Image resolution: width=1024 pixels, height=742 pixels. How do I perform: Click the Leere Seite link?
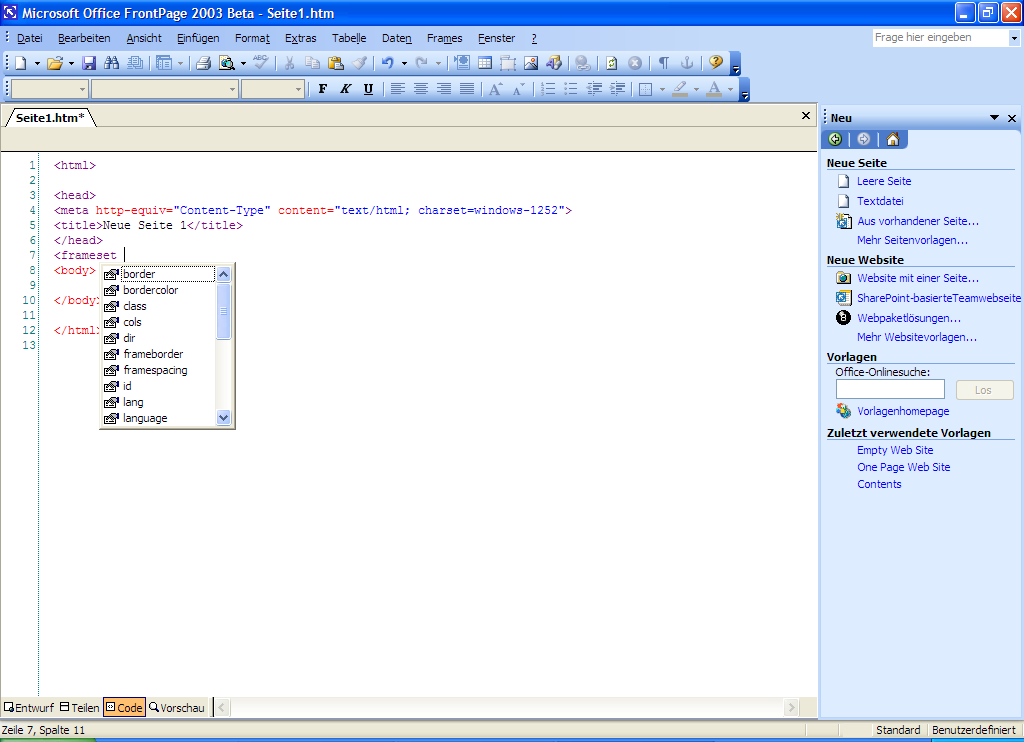click(x=884, y=181)
